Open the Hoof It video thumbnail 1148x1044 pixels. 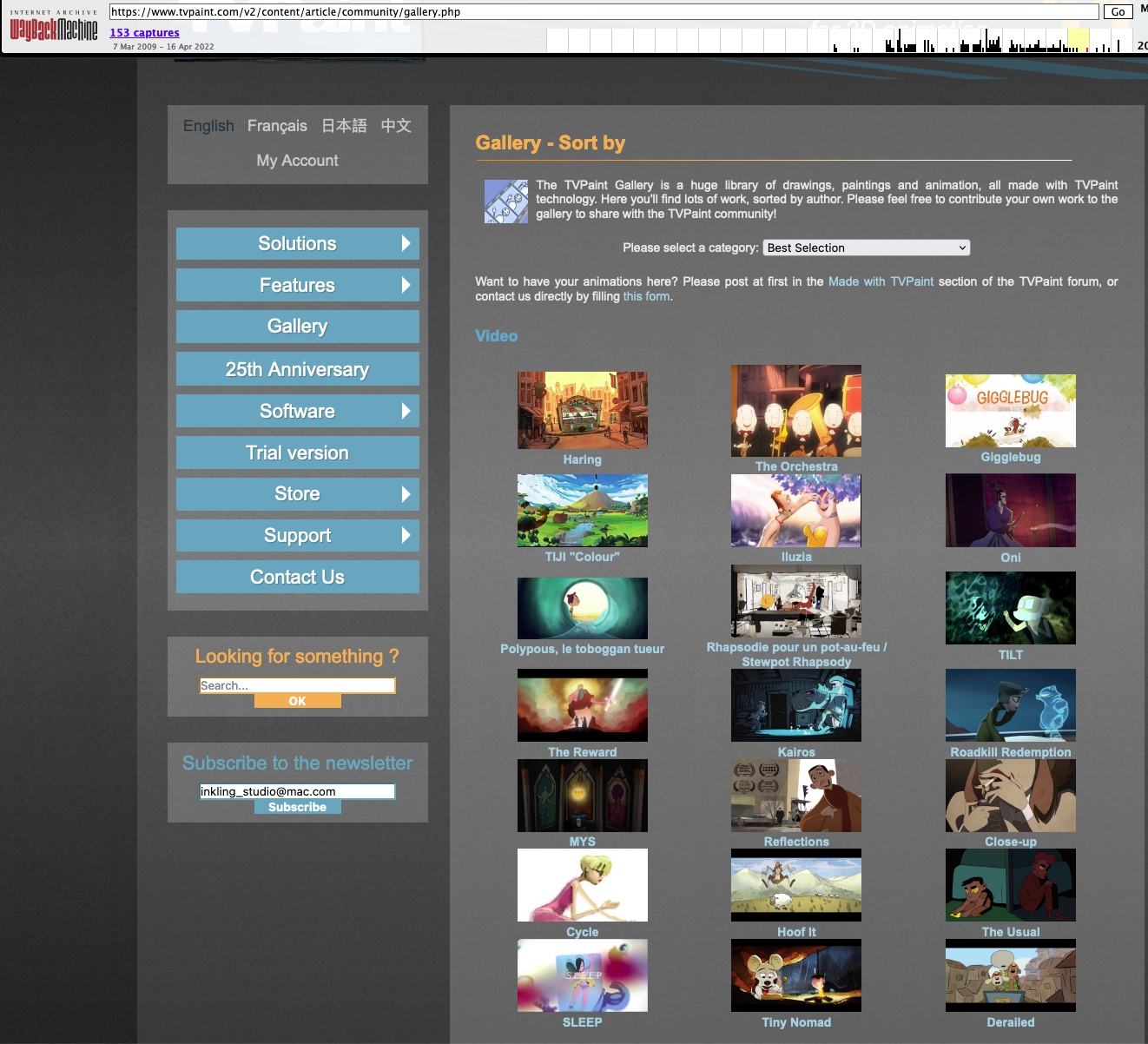coord(796,885)
